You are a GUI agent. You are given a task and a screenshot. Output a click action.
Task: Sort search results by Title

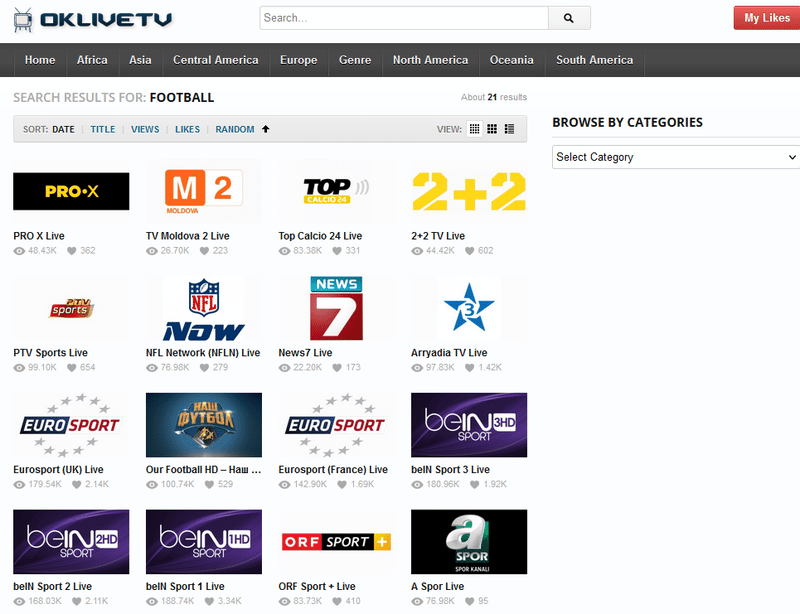coord(103,129)
